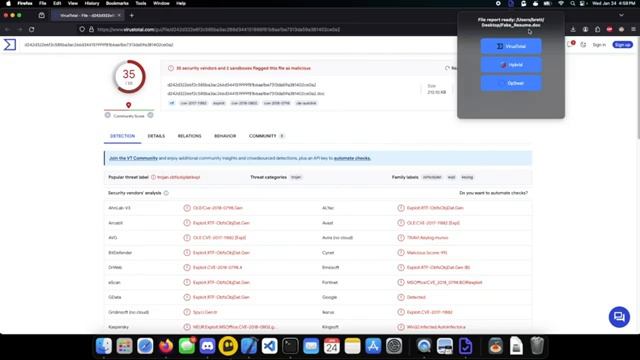Open the Tools menu

[141, 3]
